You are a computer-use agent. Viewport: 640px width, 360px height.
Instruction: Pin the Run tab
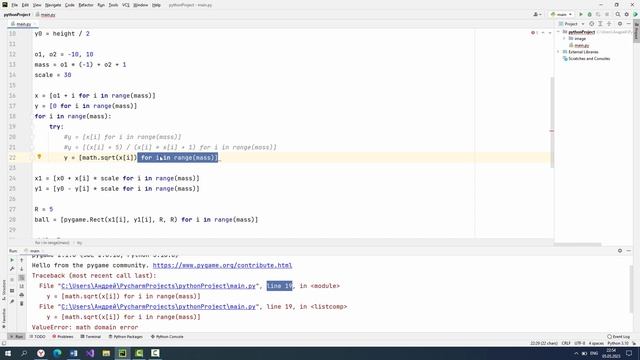[12, 302]
